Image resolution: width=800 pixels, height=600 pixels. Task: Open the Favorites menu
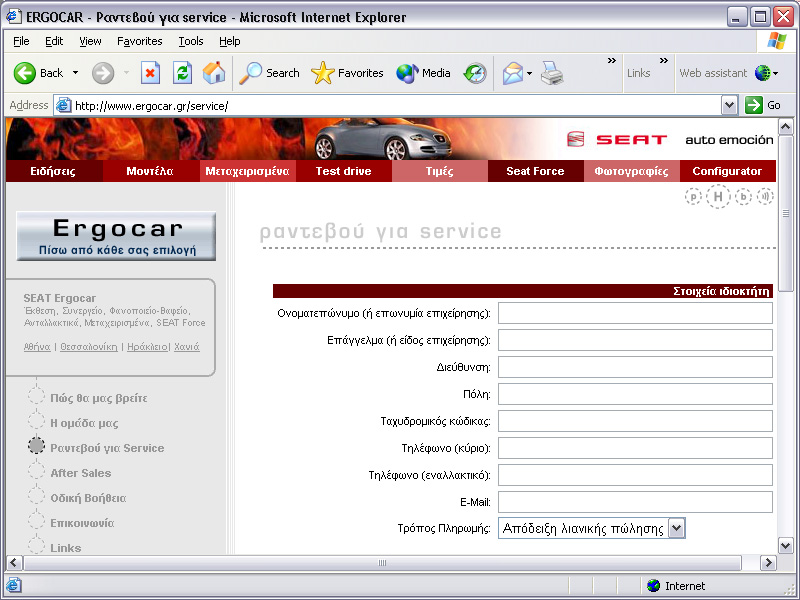139,41
